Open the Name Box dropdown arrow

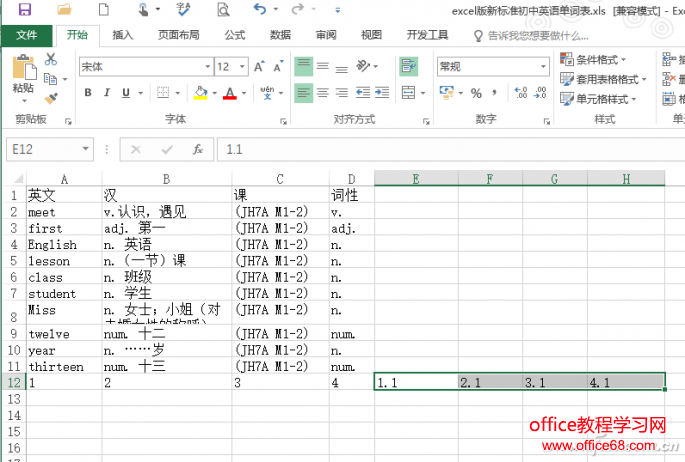point(86,149)
